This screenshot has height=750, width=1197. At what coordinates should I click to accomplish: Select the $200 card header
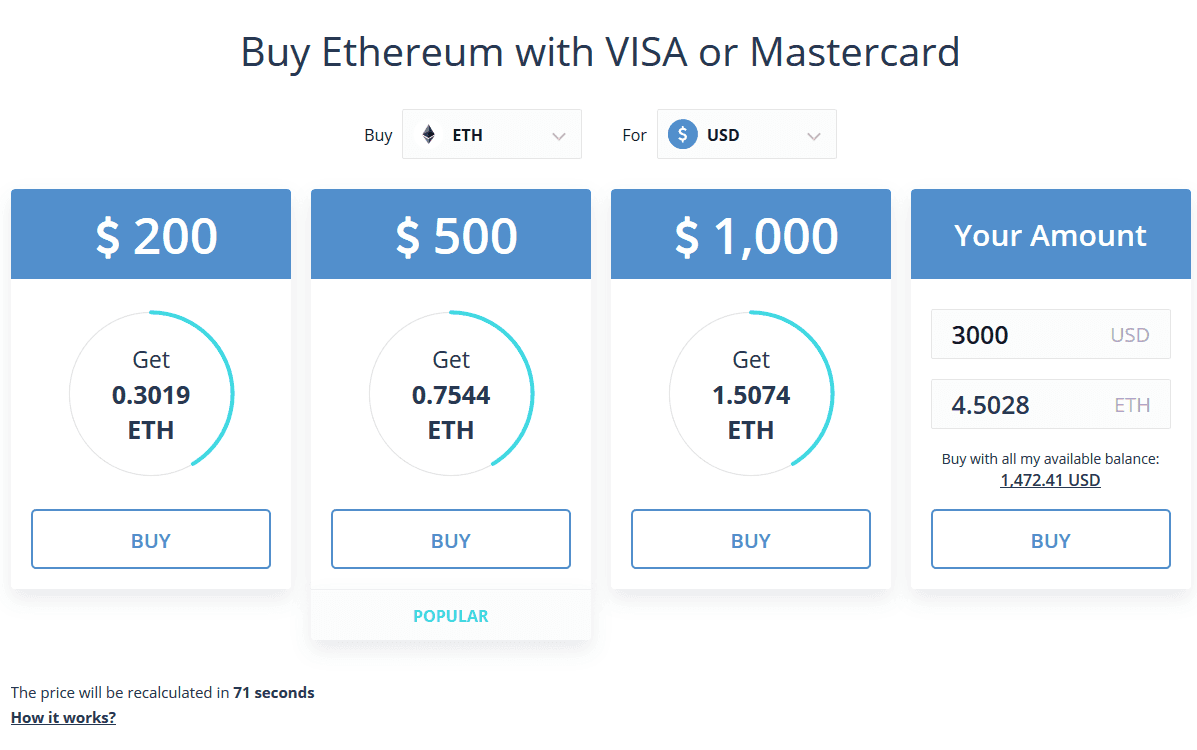(151, 234)
